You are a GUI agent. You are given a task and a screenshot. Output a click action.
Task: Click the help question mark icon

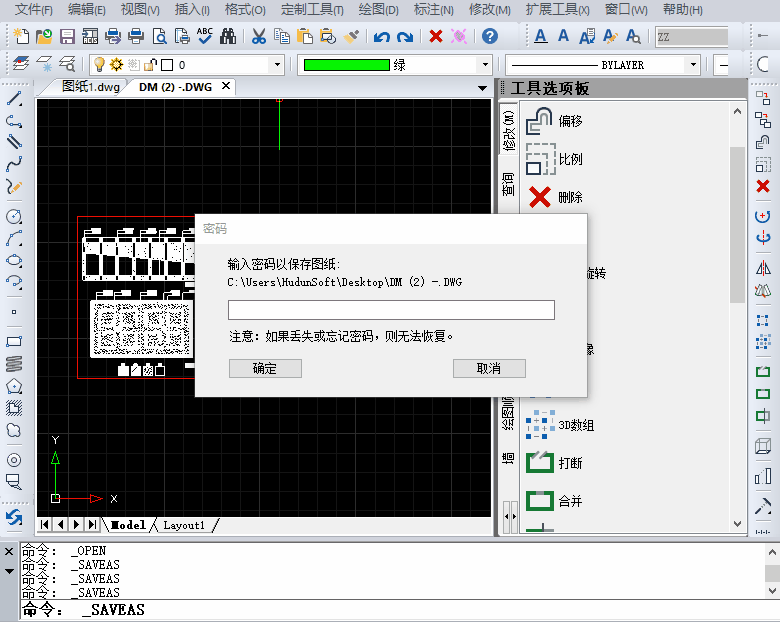(x=490, y=36)
